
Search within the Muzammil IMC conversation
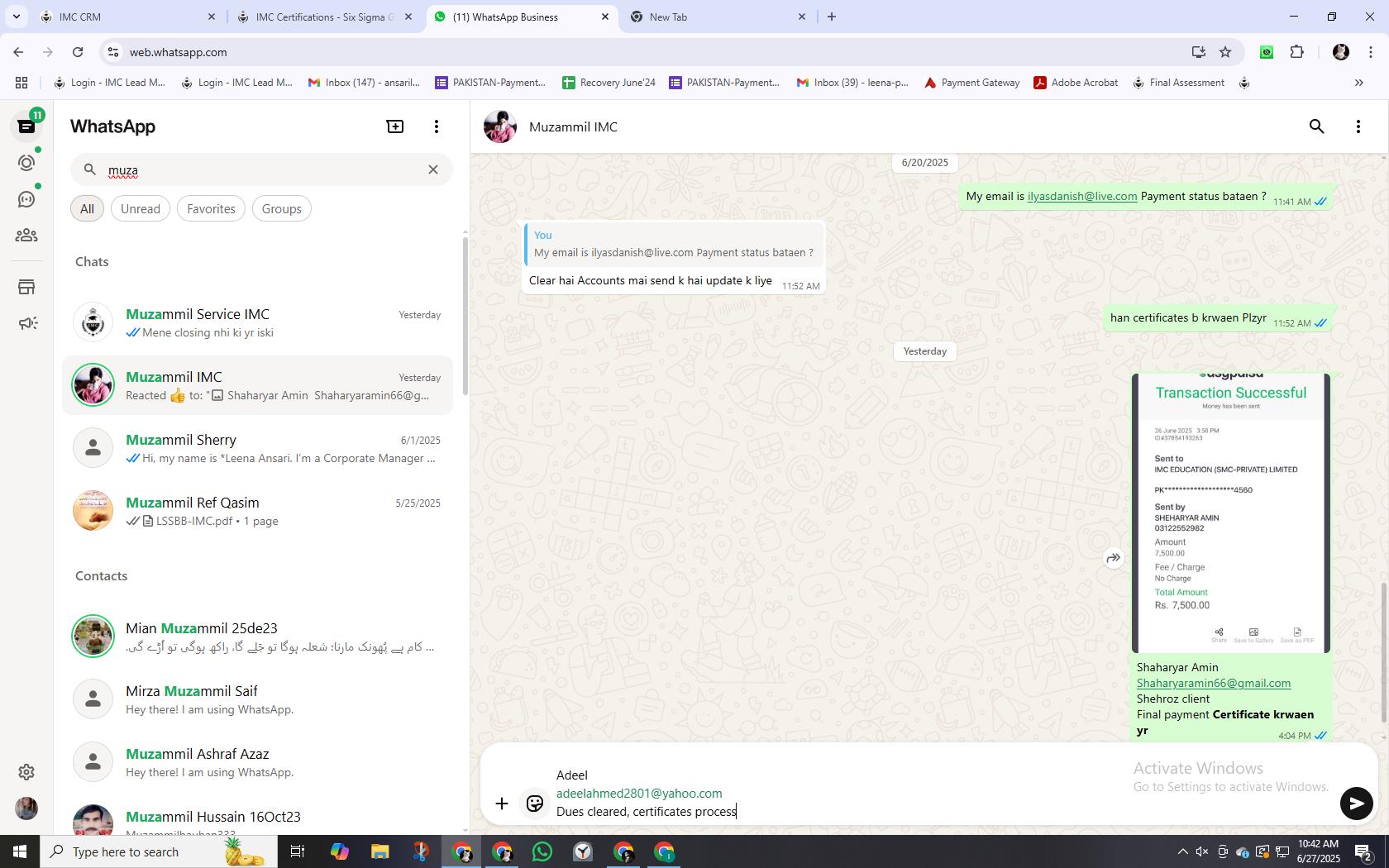tap(1317, 126)
